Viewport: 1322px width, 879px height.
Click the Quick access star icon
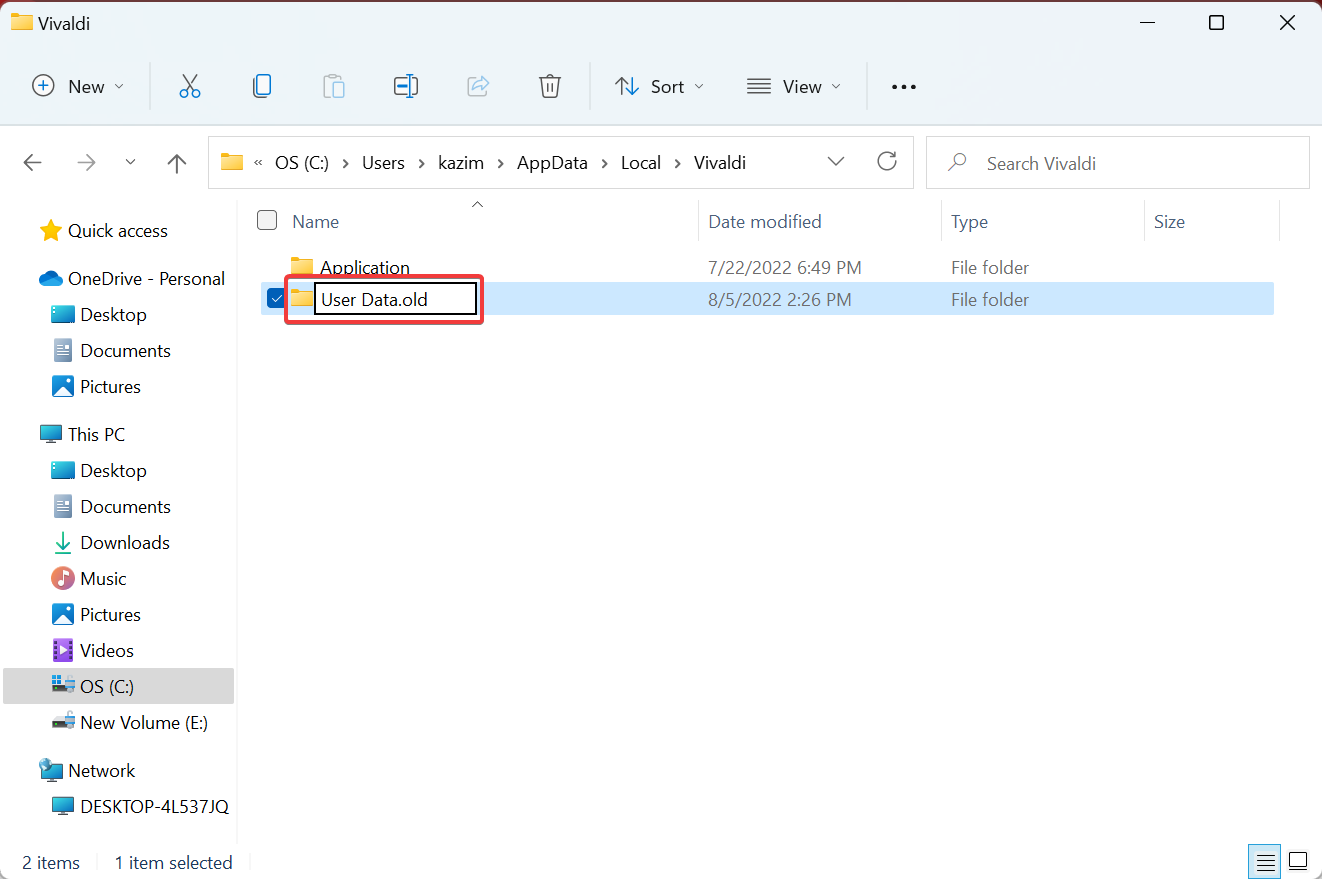(50, 231)
